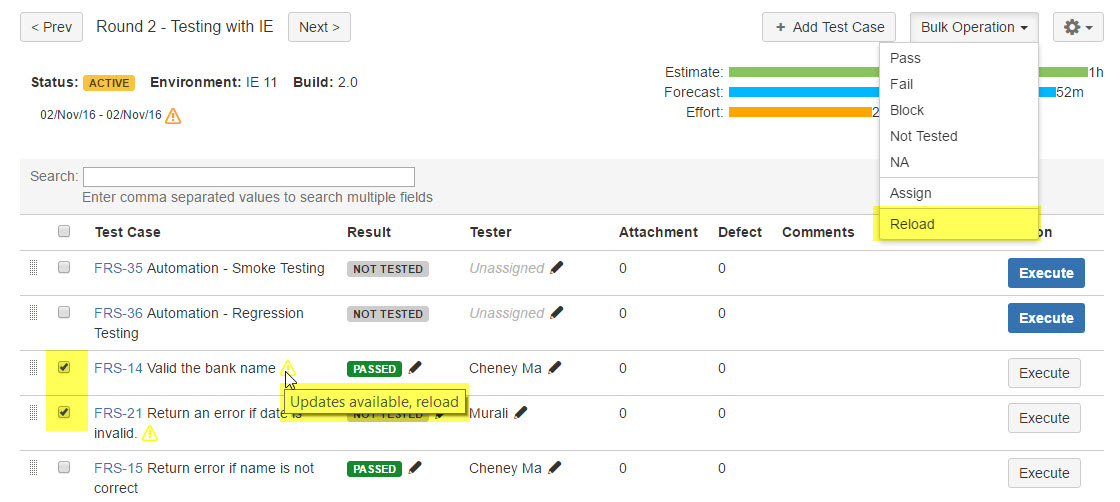Click pencil icon beside FRS-14 PASSED result
The height and width of the screenshot is (502, 1120).
pyautogui.click(x=415, y=368)
